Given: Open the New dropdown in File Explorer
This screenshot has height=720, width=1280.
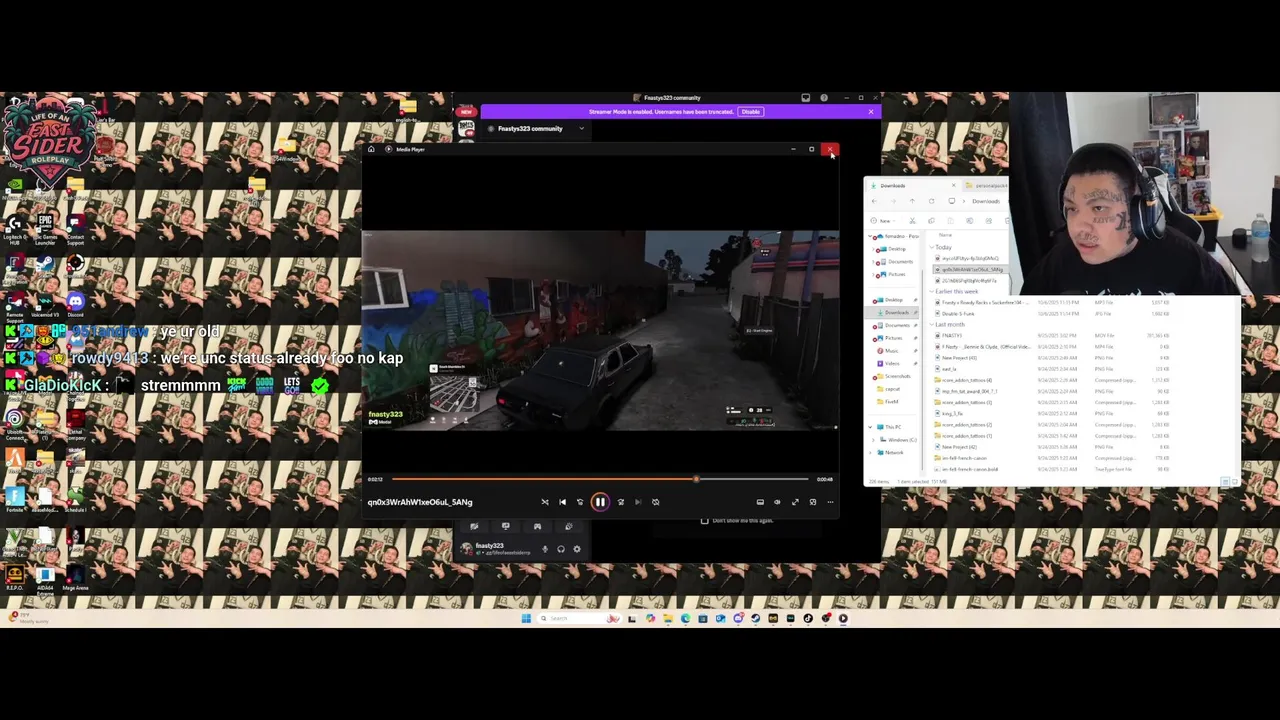Looking at the screenshot, I should coord(884,221).
